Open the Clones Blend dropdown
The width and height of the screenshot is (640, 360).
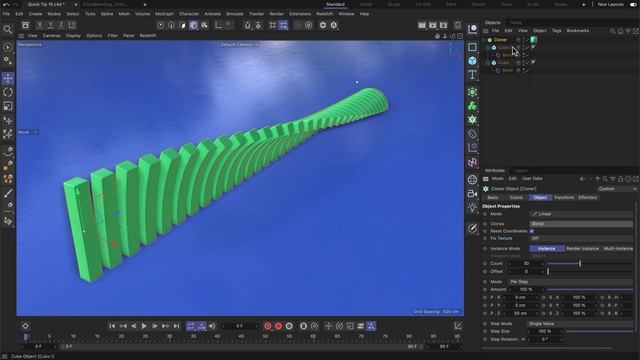point(581,224)
